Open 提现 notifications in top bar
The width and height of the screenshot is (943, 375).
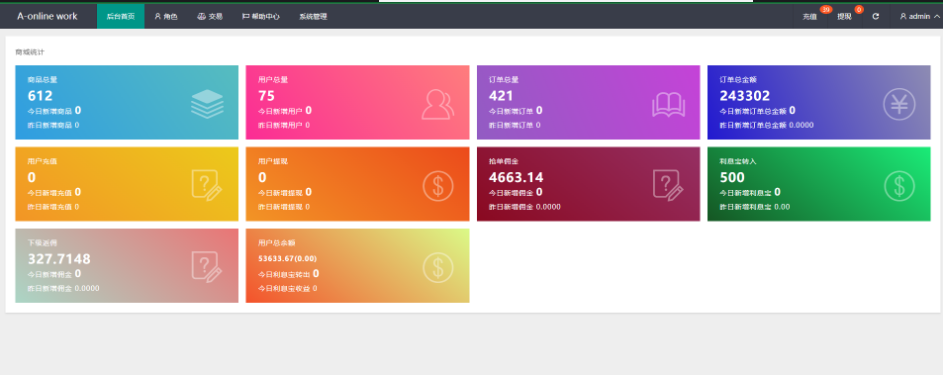pos(845,16)
